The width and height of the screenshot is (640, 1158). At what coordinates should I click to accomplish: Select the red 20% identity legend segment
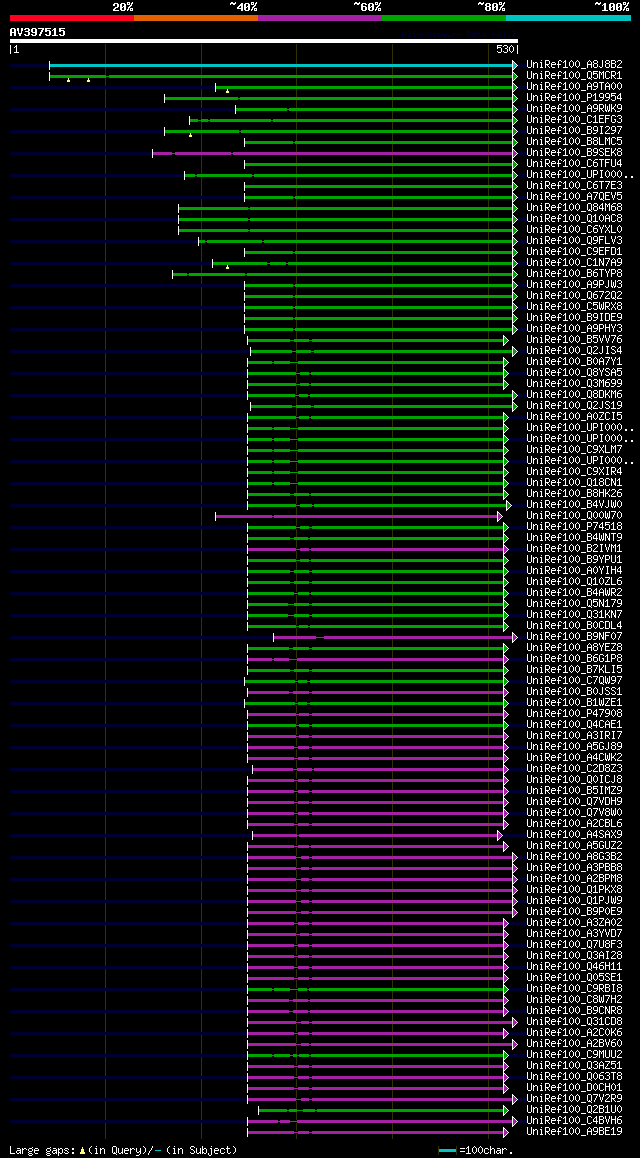point(72,17)
